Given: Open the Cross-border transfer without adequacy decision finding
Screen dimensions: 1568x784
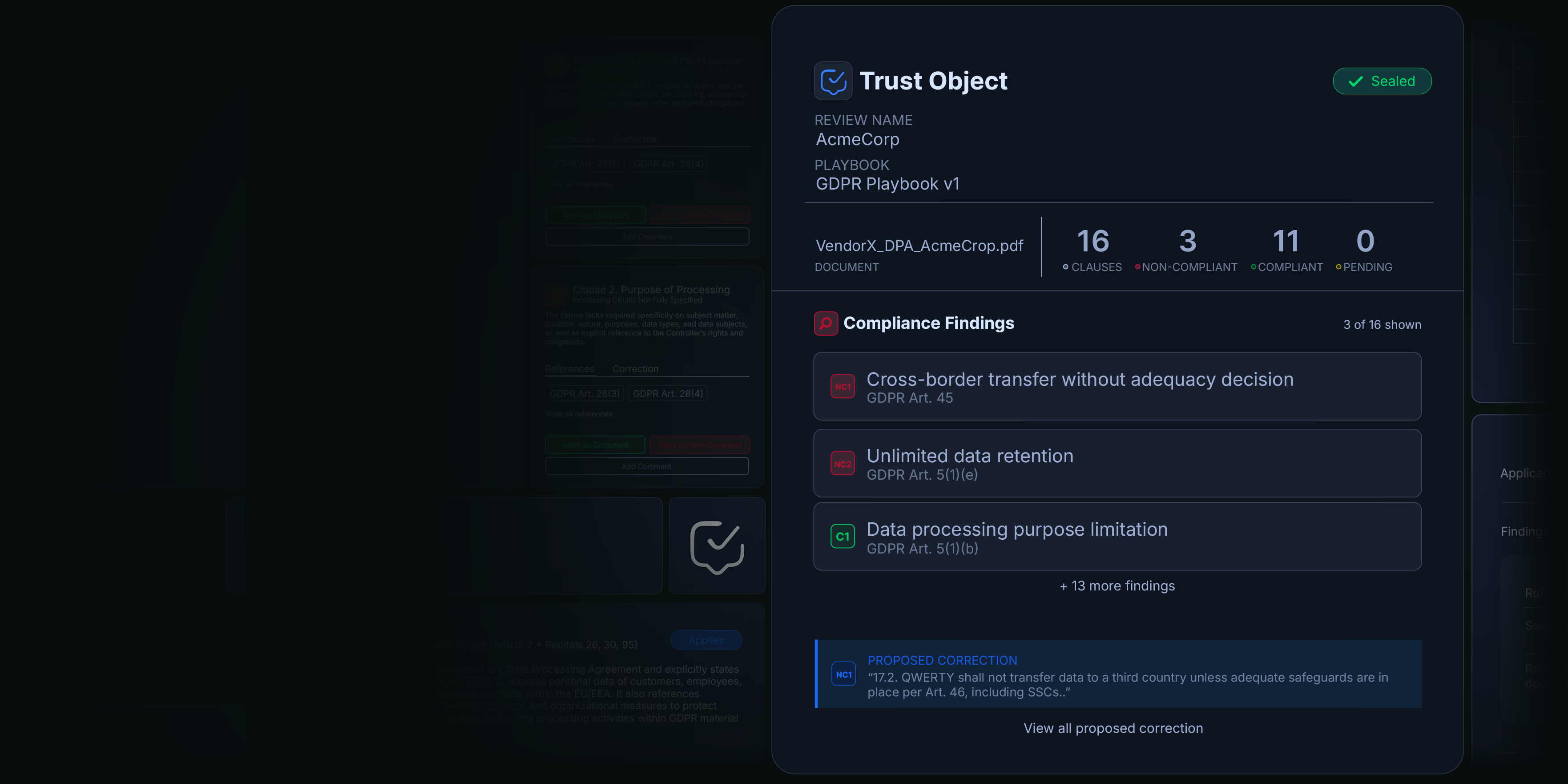Looking at the screenshot, I should pos(1080,380).
